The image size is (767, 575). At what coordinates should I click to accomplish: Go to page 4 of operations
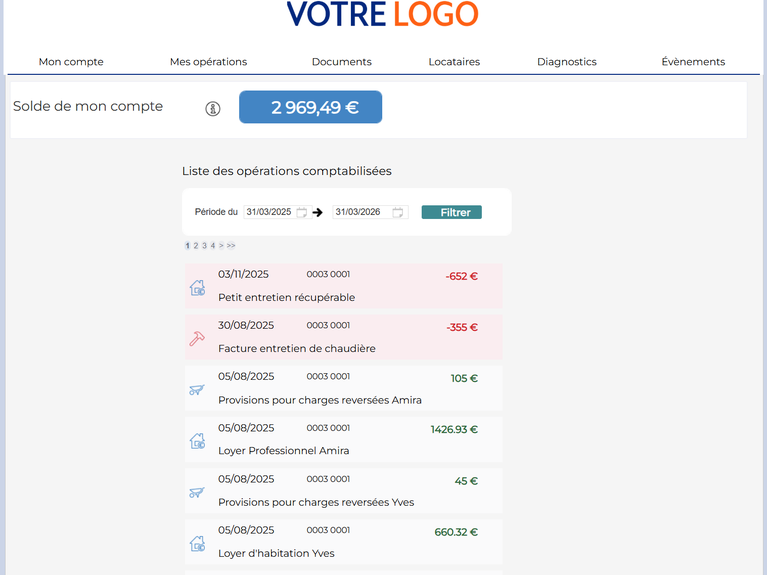point(213,246)
